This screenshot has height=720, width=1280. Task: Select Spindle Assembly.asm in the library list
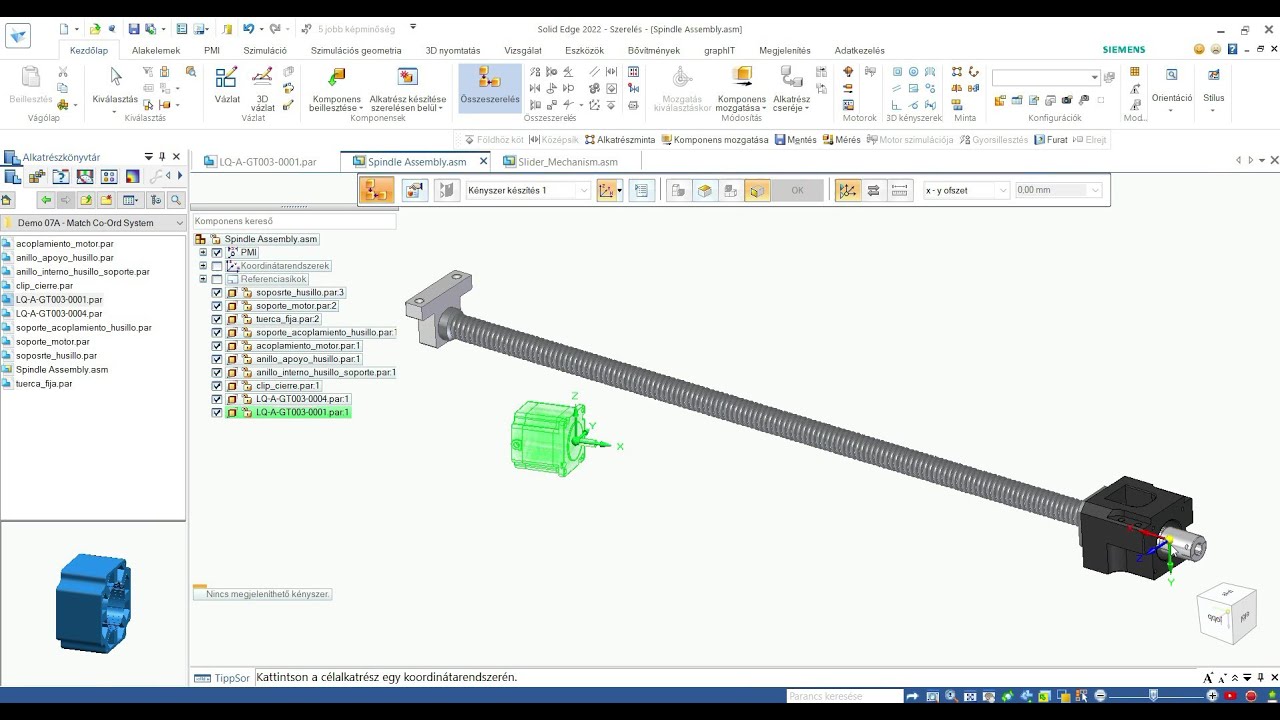[x=62, y=370]
